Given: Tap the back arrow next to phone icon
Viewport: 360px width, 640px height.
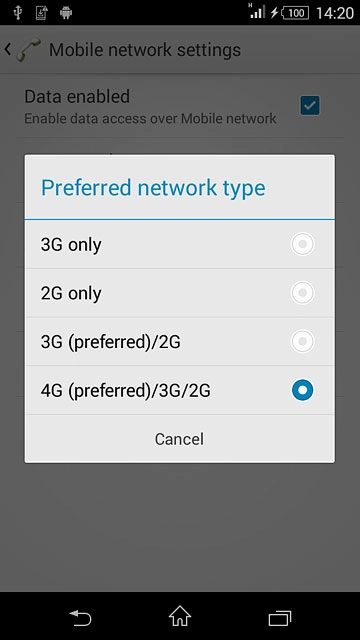Looking at the screenshot, I should click(x=7, y=50).
